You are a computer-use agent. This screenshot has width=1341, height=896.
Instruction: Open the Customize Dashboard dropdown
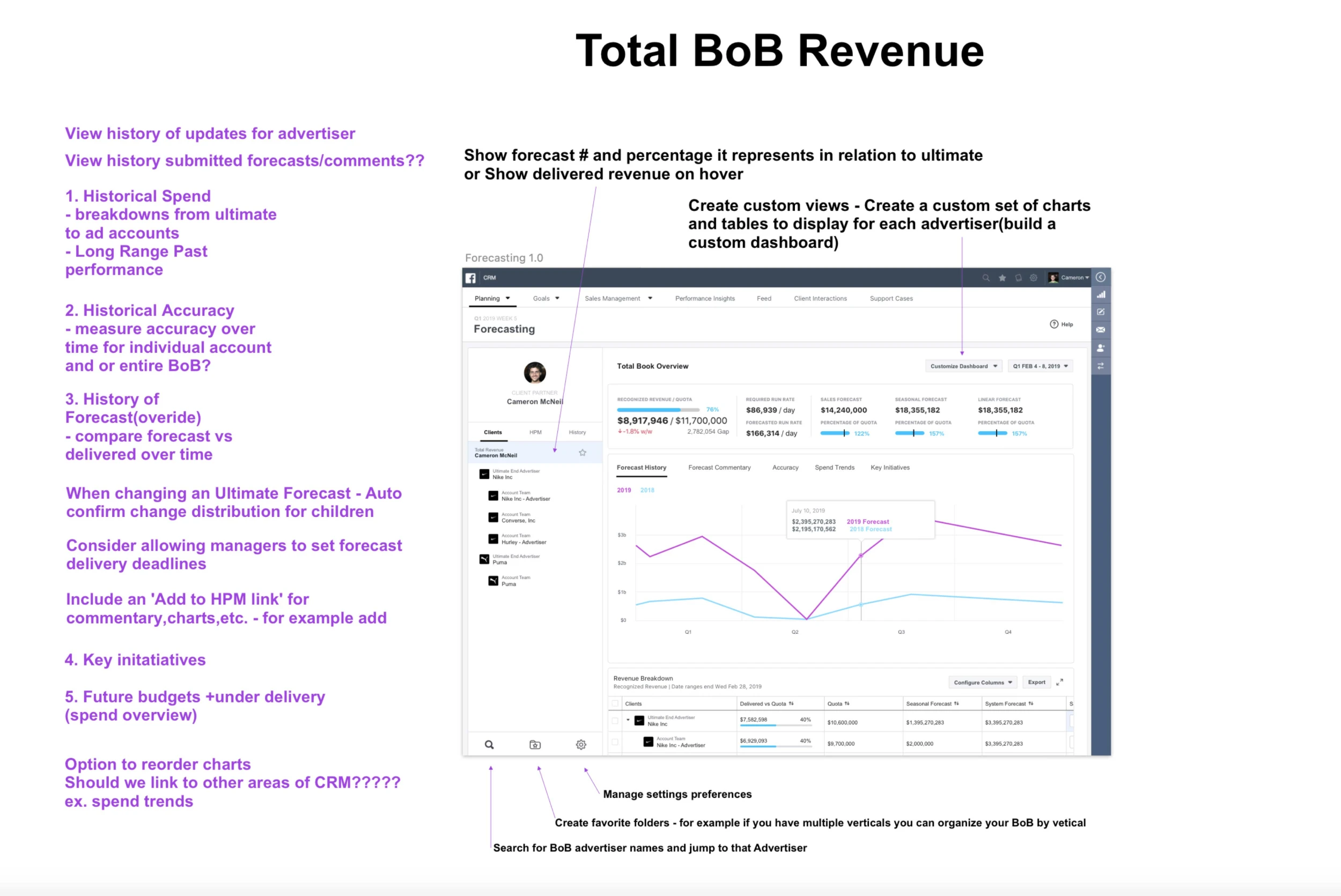point(963,366)
